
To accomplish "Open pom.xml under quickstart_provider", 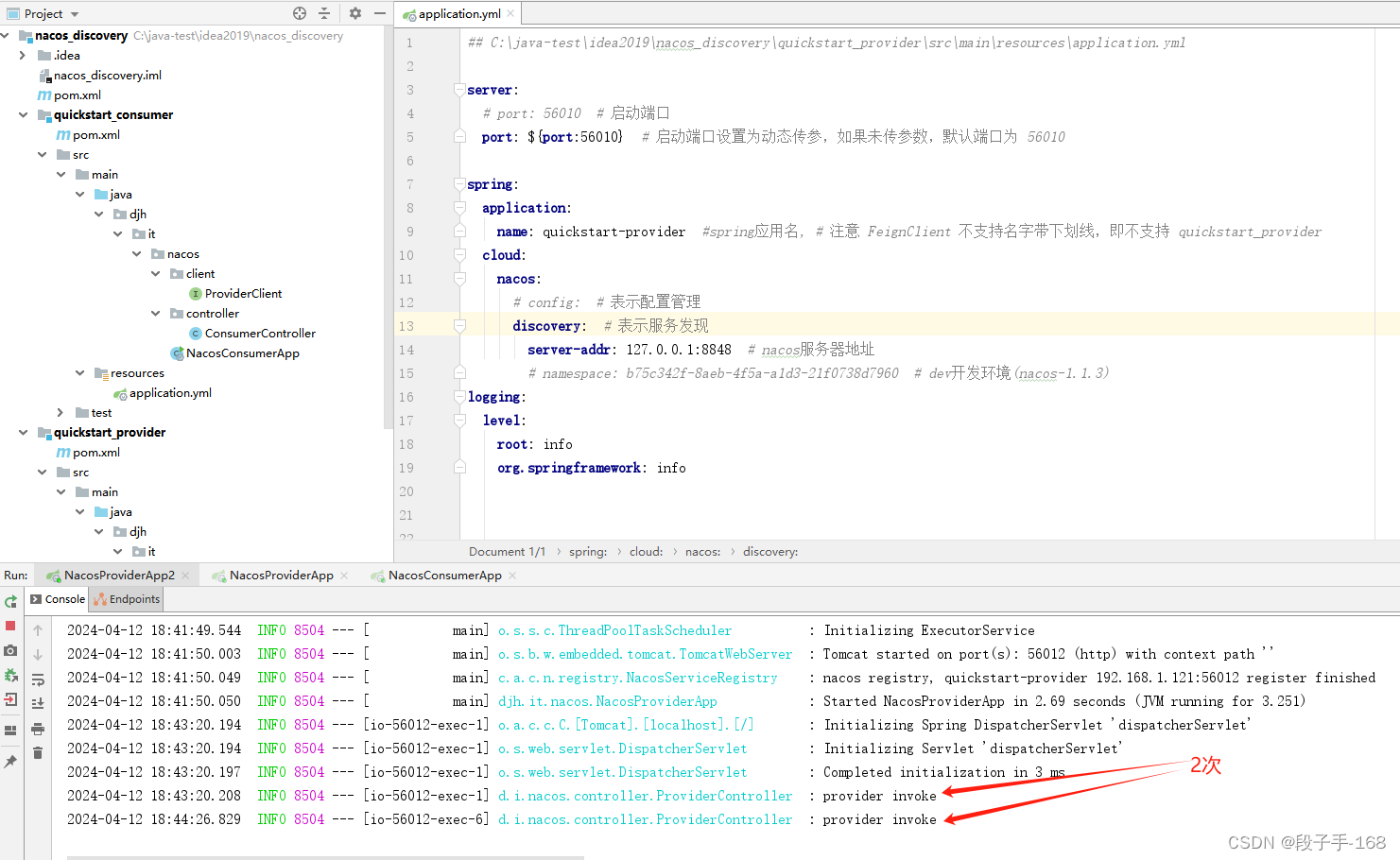I will (95, 453).
